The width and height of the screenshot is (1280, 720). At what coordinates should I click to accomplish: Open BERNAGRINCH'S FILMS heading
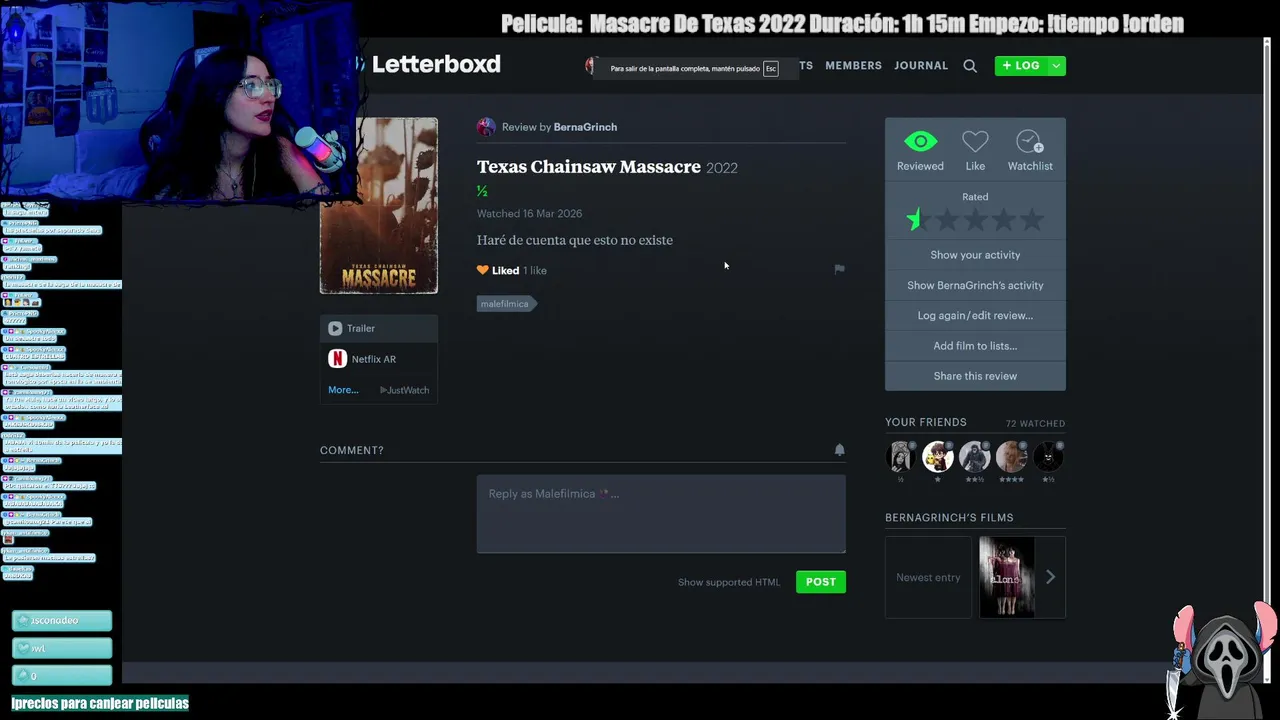coord(949,518)
